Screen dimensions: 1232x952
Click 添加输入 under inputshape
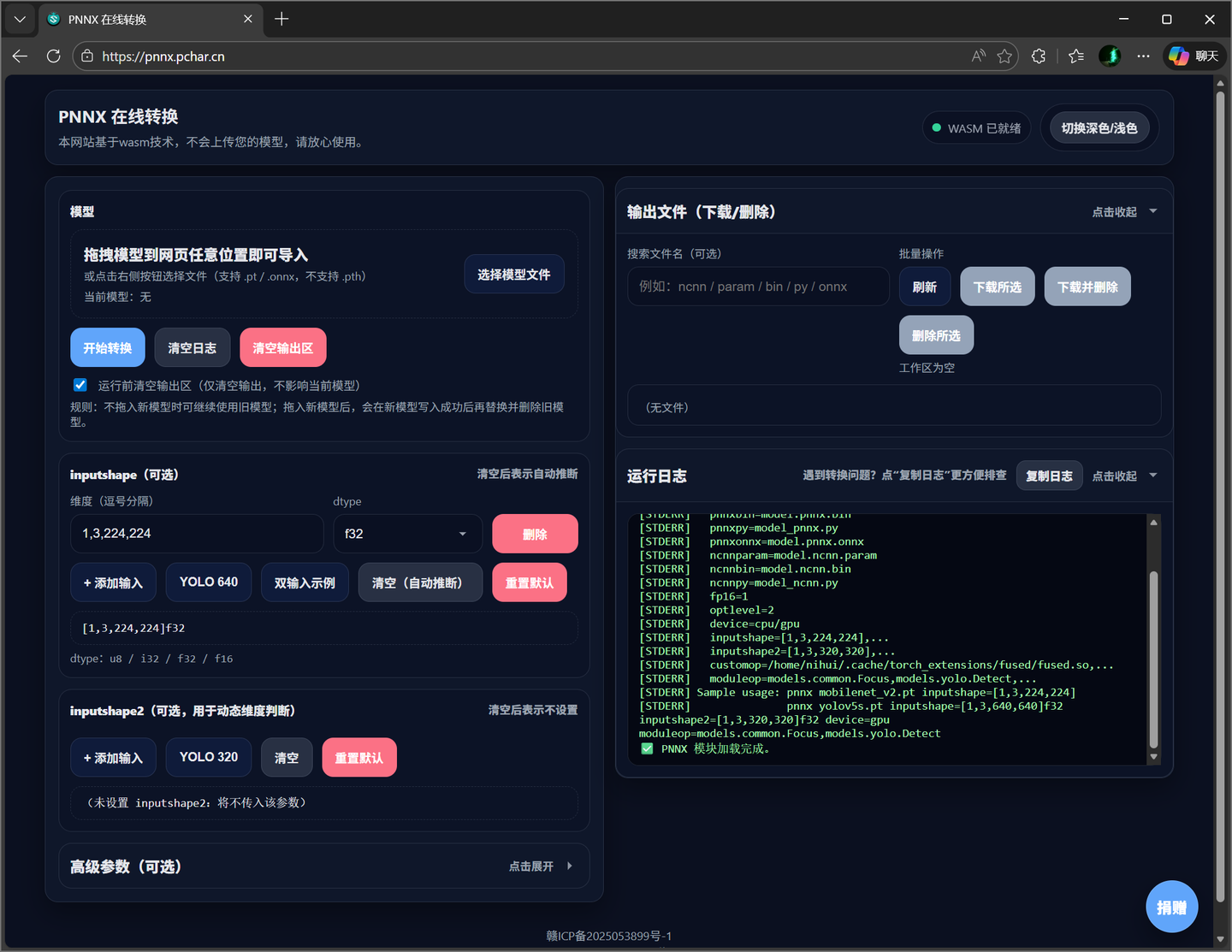click(x=113, y=582)
